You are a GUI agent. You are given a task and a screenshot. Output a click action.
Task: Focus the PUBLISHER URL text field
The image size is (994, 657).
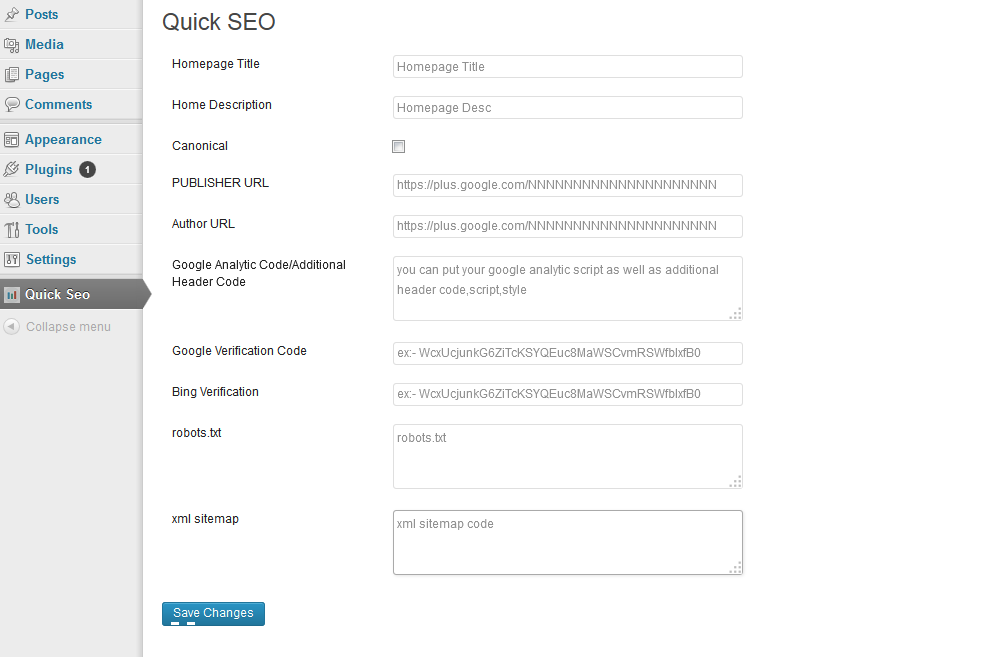(x=568, y=185)
